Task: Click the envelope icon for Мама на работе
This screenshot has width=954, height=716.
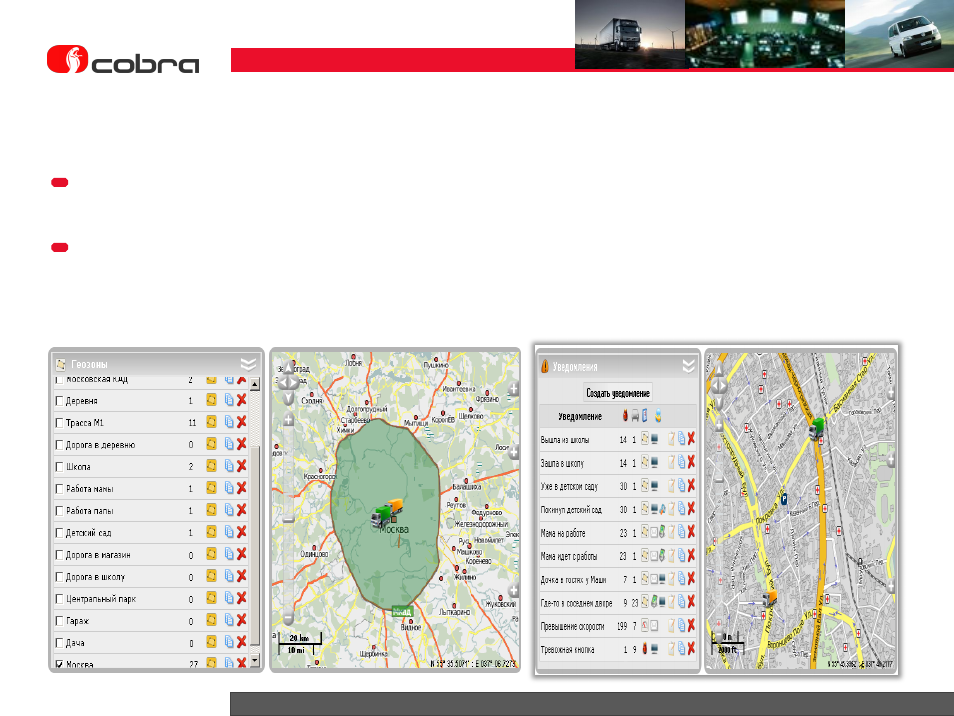Action: pyautogui.click(x=653, y=533)
